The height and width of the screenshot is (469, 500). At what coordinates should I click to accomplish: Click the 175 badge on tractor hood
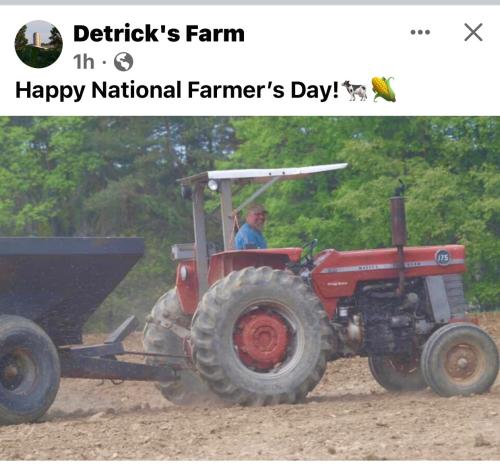tap(442, 257)
